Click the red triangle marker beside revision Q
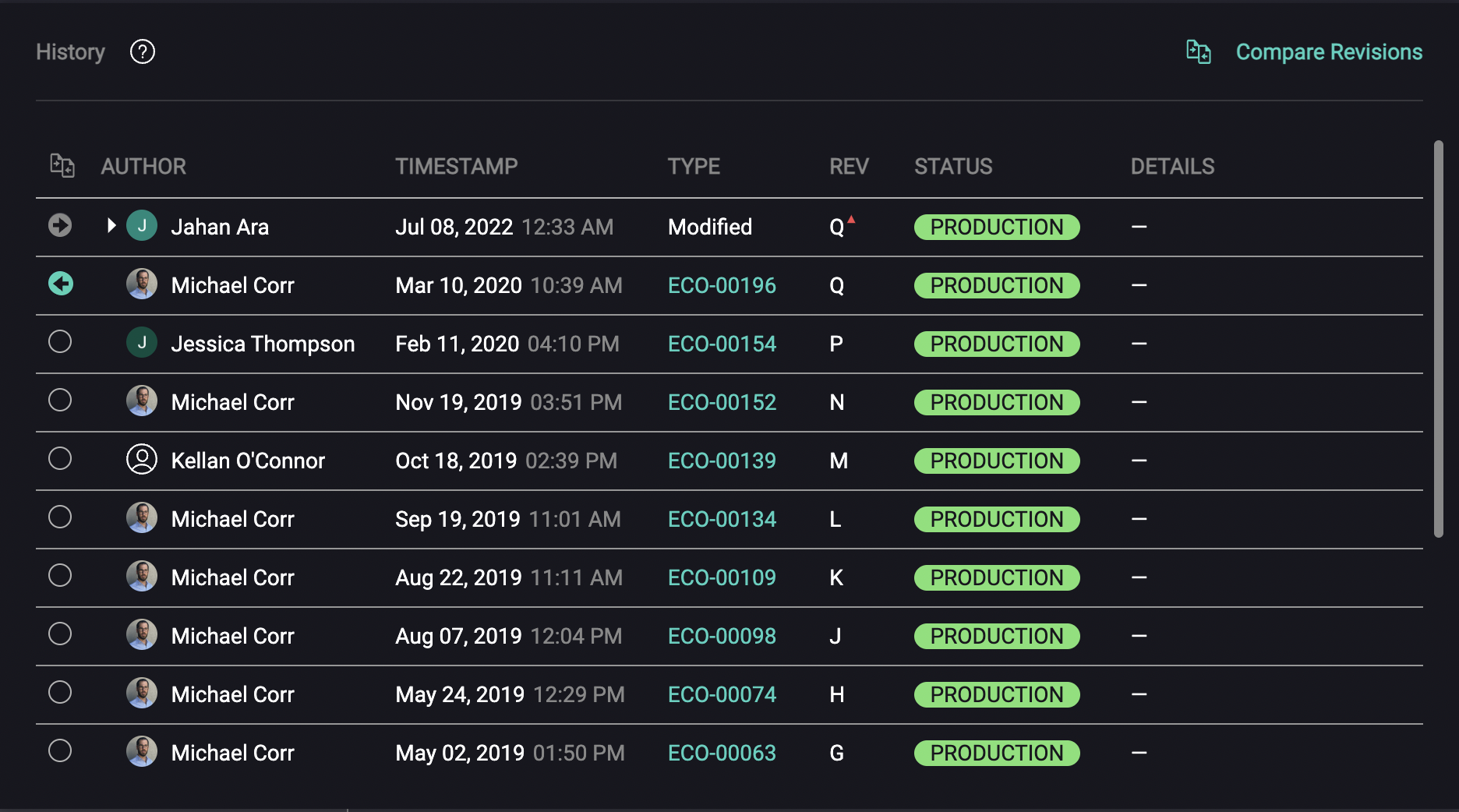Screen dimensions: 1459x812 851,220
